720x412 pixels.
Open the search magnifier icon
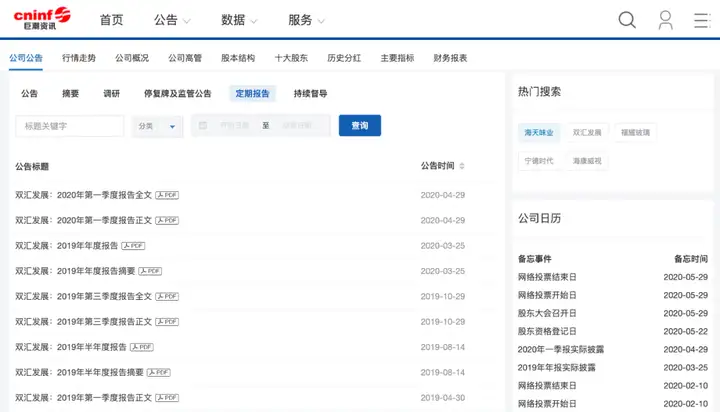627,20
